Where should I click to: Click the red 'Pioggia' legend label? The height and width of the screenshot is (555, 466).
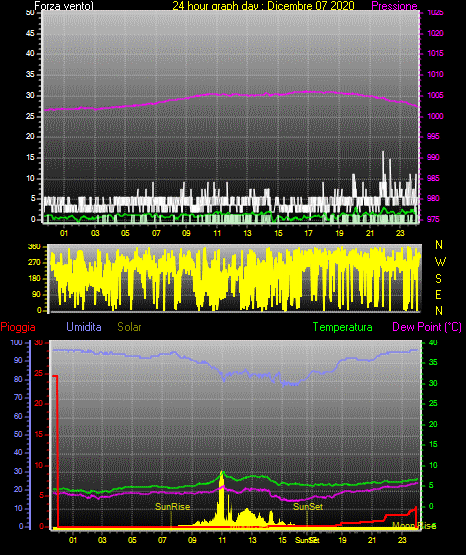pyautogui.click(x=18, y=327)
